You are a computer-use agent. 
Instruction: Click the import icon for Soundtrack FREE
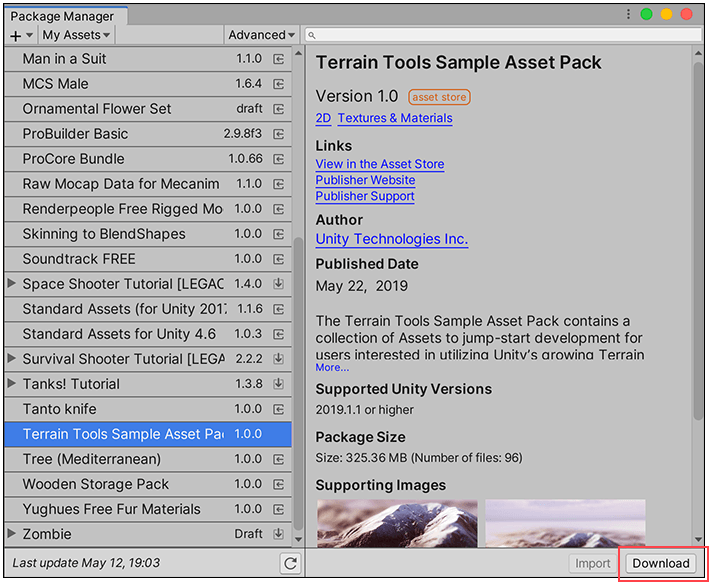278,259
